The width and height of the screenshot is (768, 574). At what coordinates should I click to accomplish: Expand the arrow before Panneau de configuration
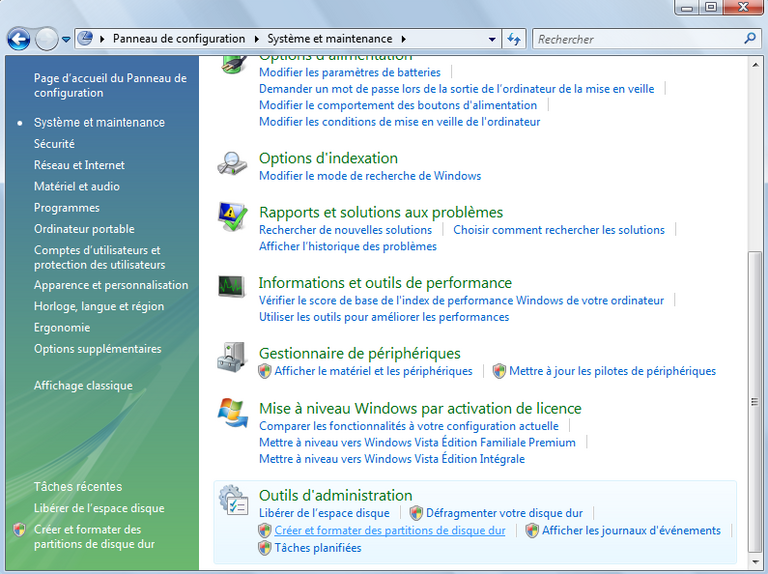102,39
